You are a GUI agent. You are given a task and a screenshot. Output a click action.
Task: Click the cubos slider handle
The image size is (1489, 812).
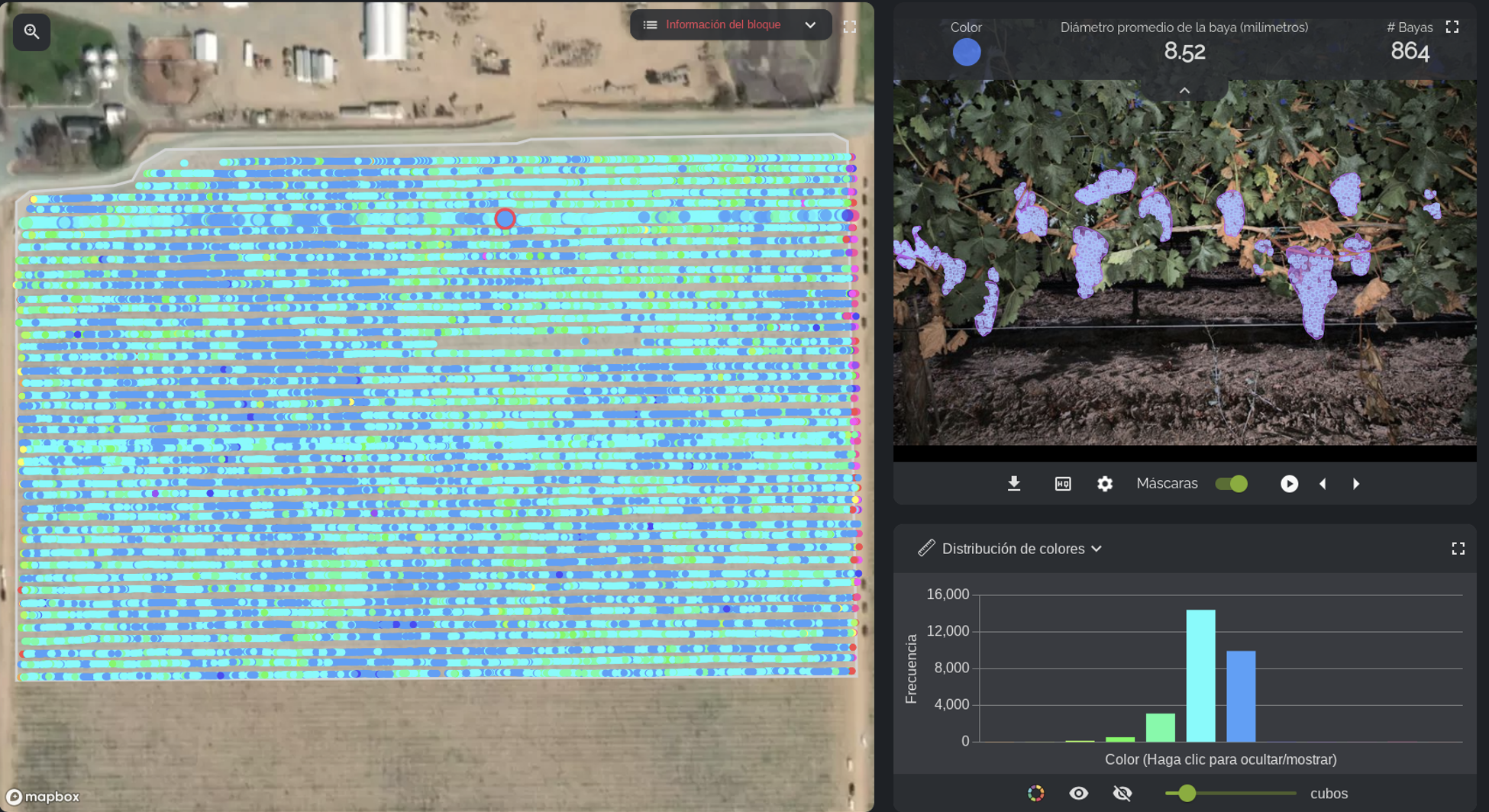1186,794
